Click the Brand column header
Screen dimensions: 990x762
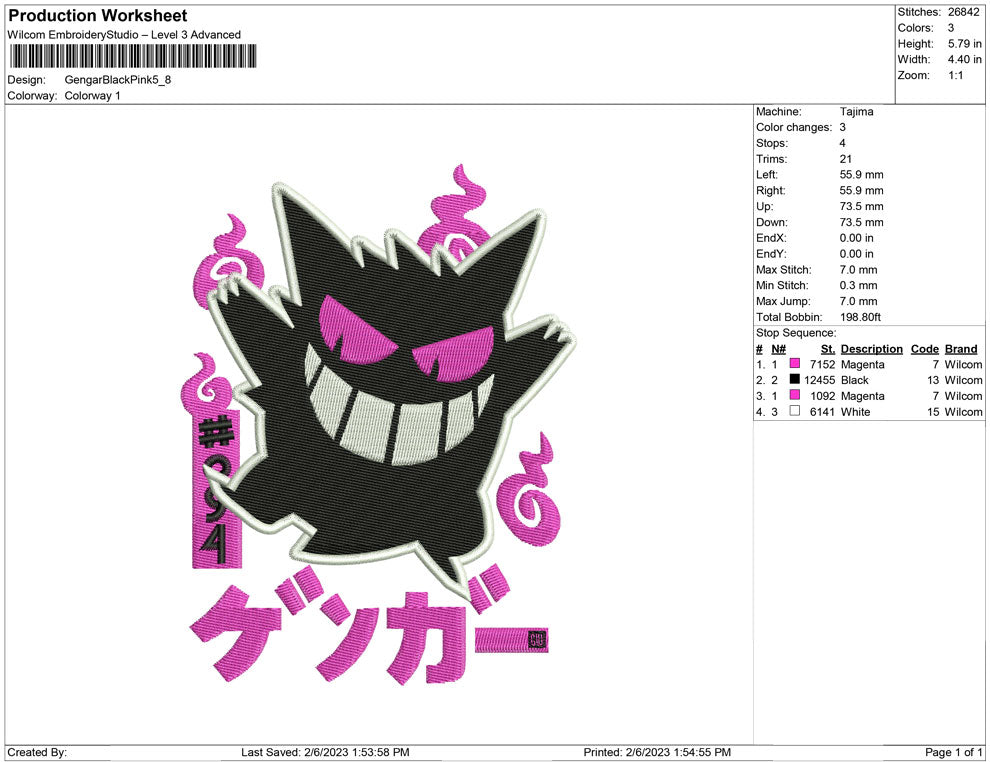pyautogui.click(x=960, y=349)
